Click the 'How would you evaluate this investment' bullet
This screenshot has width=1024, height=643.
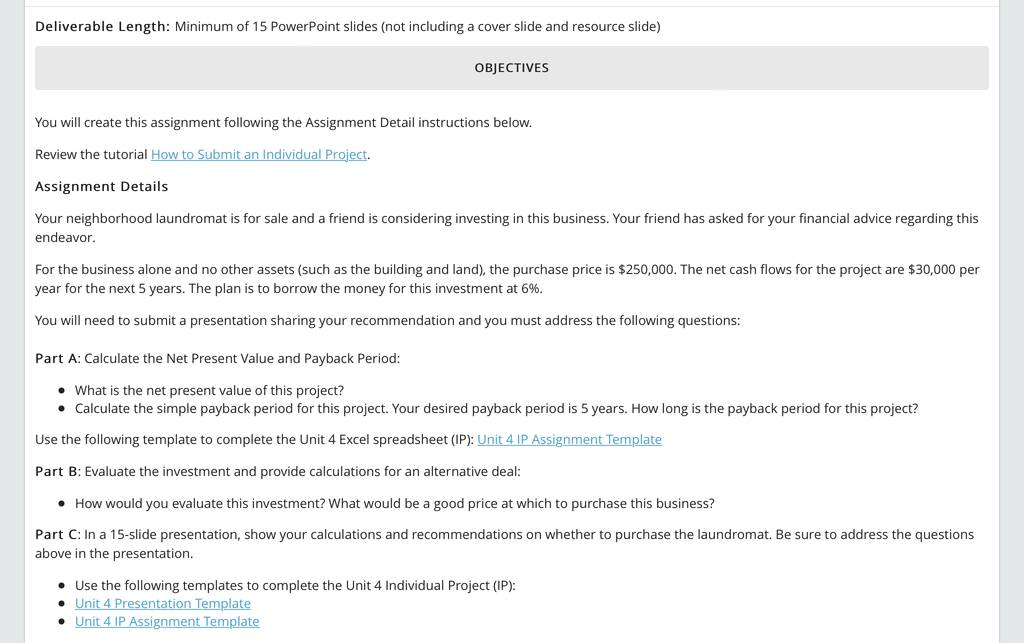click(394, 503)
